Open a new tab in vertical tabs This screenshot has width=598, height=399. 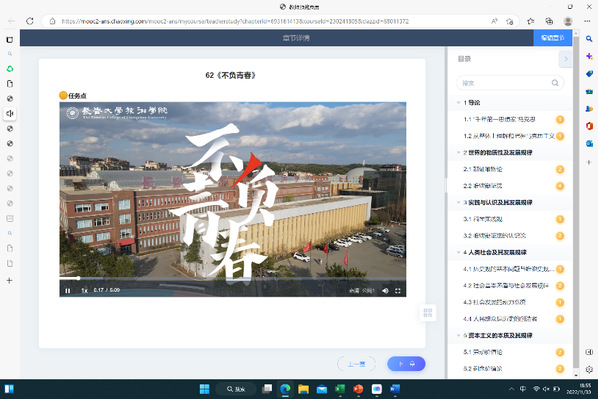(x=10, y=280)
